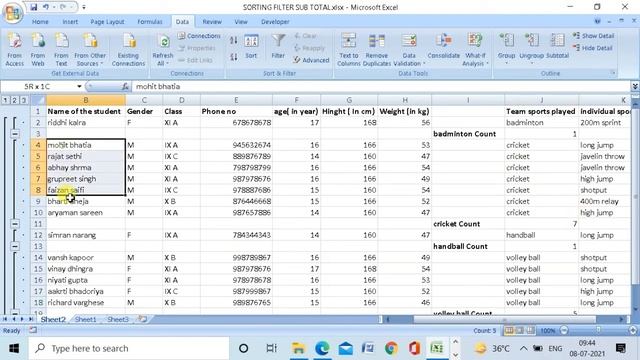This screenshot has width=640, height=360.
Task: Import data From Web
Action: pos(38,50)
